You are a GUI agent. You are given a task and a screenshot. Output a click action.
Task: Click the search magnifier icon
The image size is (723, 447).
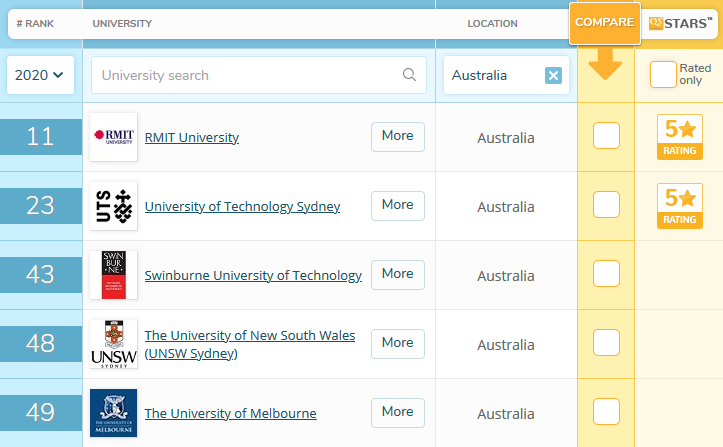409,75
